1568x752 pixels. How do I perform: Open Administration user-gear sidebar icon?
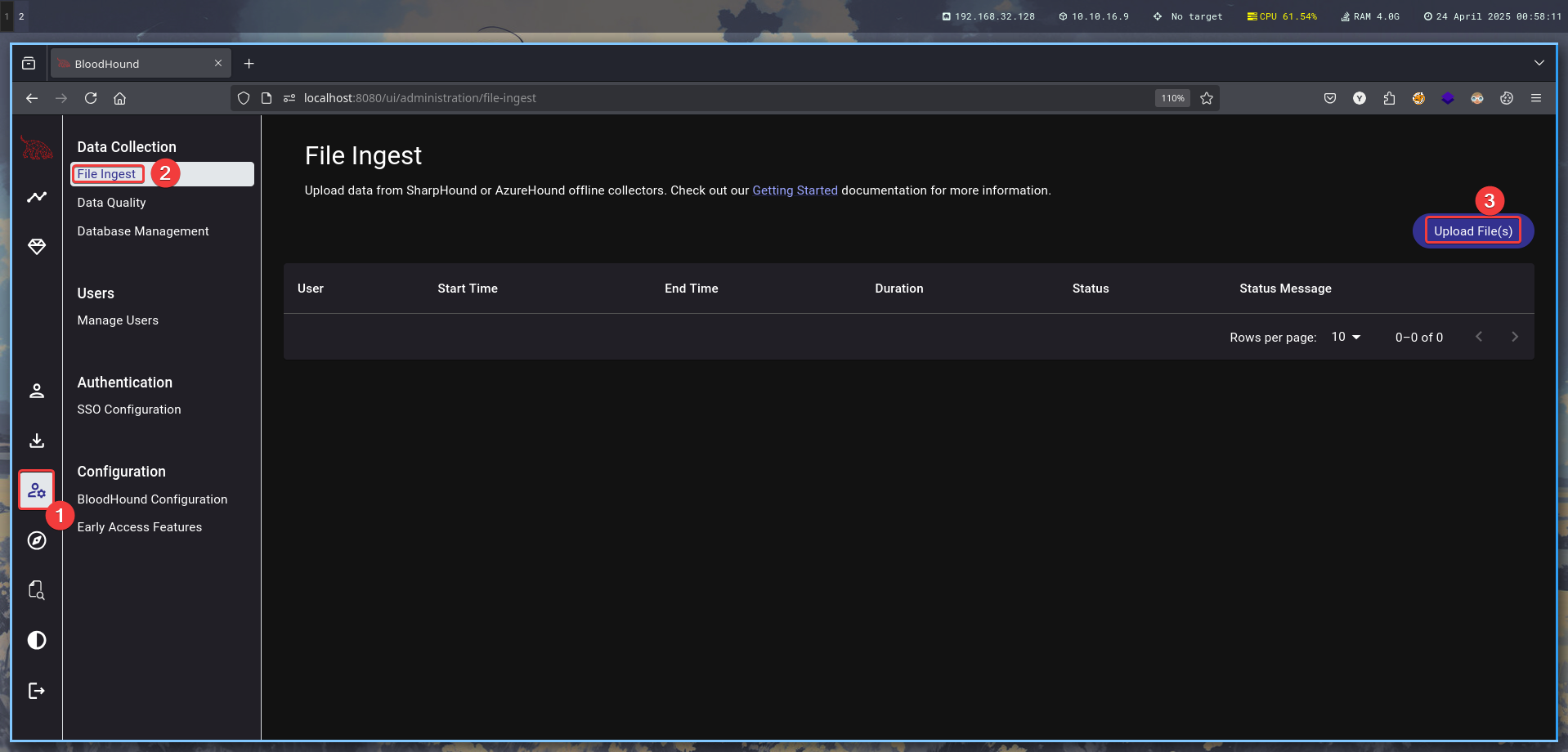click(x=37, y=490)
